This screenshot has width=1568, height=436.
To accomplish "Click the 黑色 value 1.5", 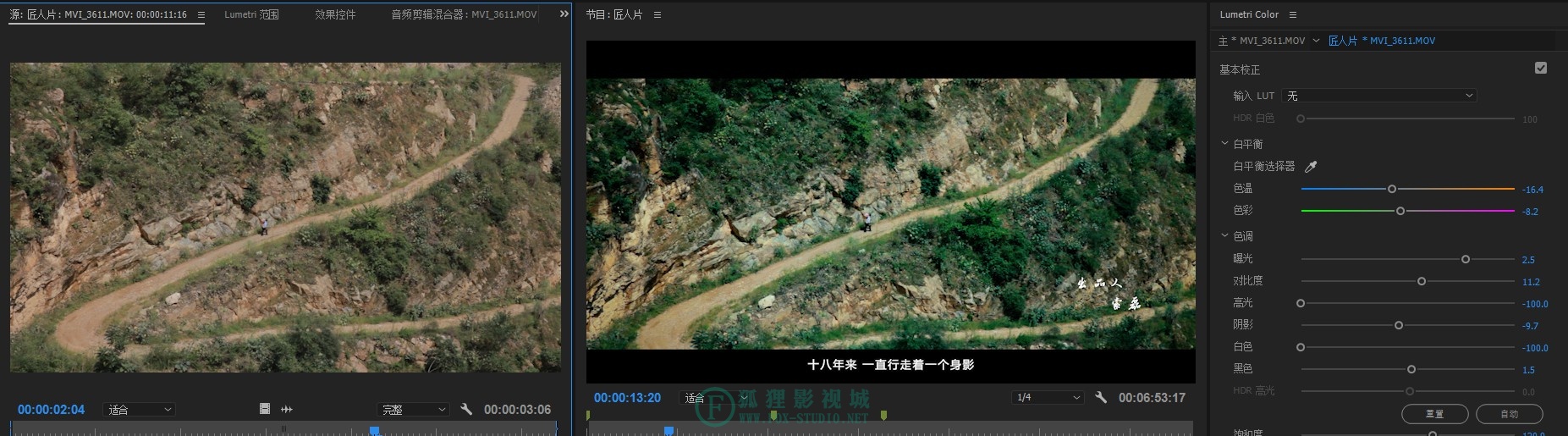I will (x=1528, y=370).
